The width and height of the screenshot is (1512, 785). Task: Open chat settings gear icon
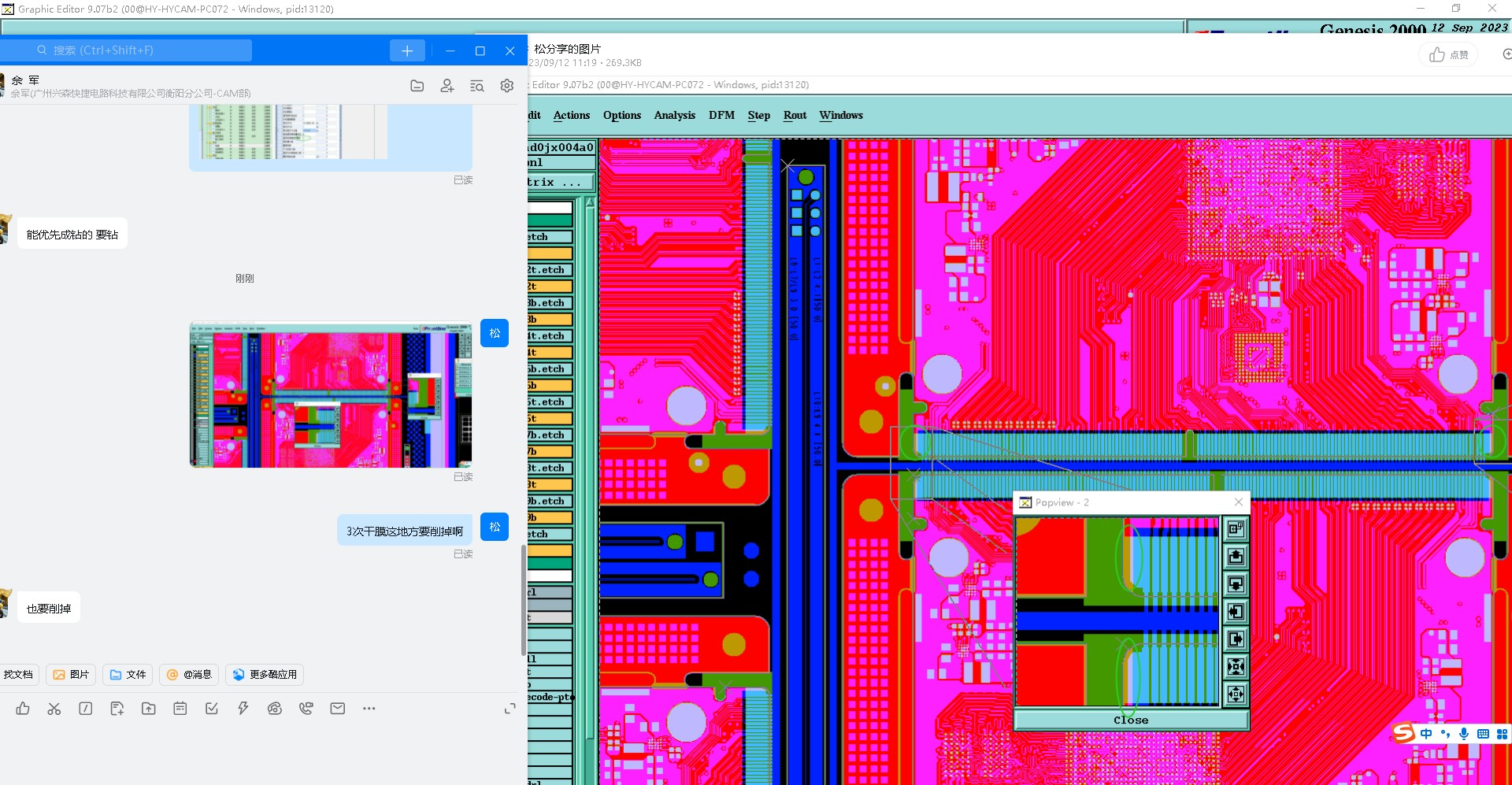click(x=507, y=86)
